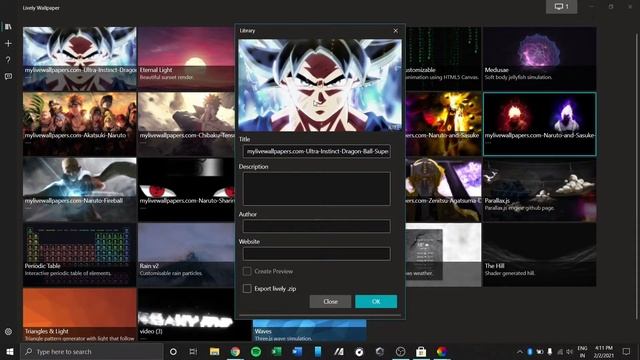Open Cortana circle icon on taskbar
The image size is (640, 360).
tap(173, 351)
